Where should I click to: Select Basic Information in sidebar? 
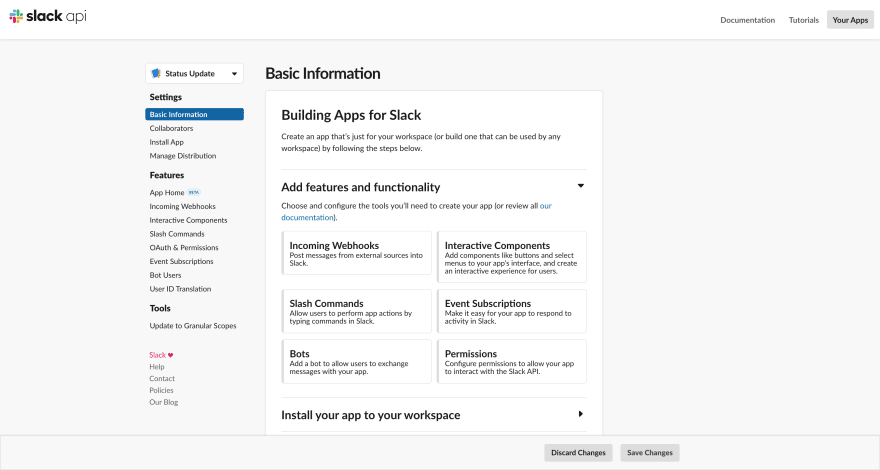(194, 115)
